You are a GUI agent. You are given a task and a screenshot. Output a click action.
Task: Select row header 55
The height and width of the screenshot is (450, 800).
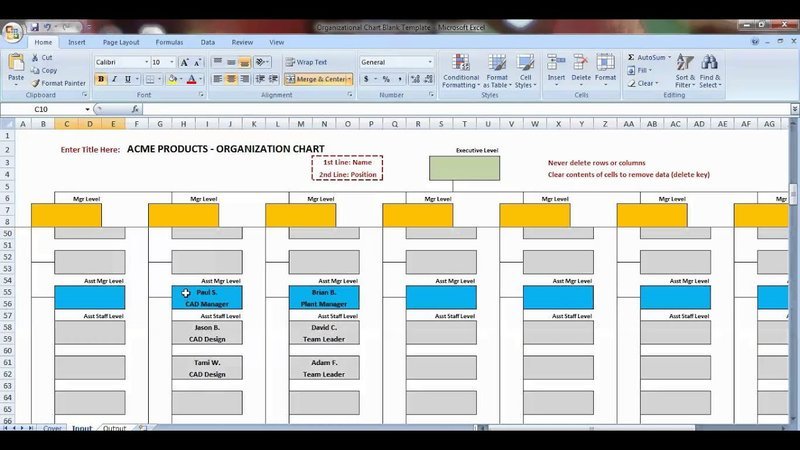coord(8,292)
